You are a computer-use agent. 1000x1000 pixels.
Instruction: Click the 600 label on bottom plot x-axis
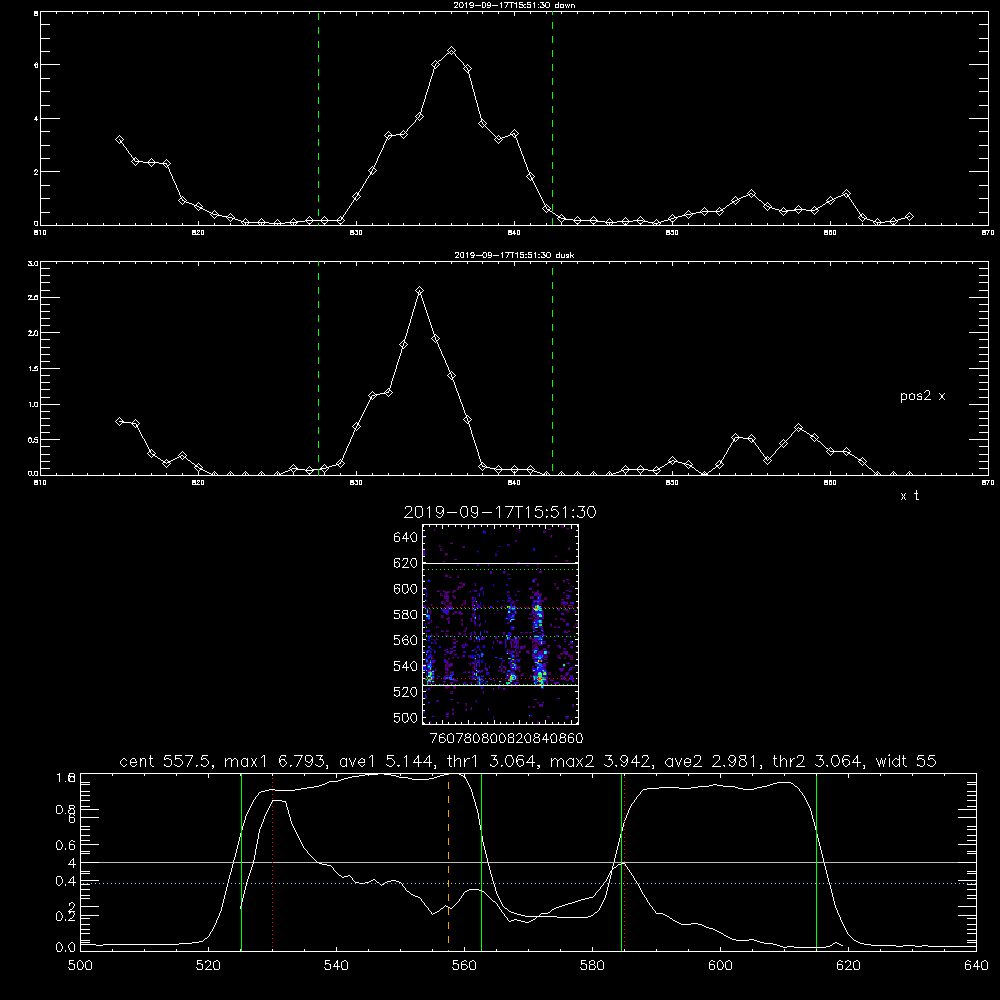click(720, 966)
